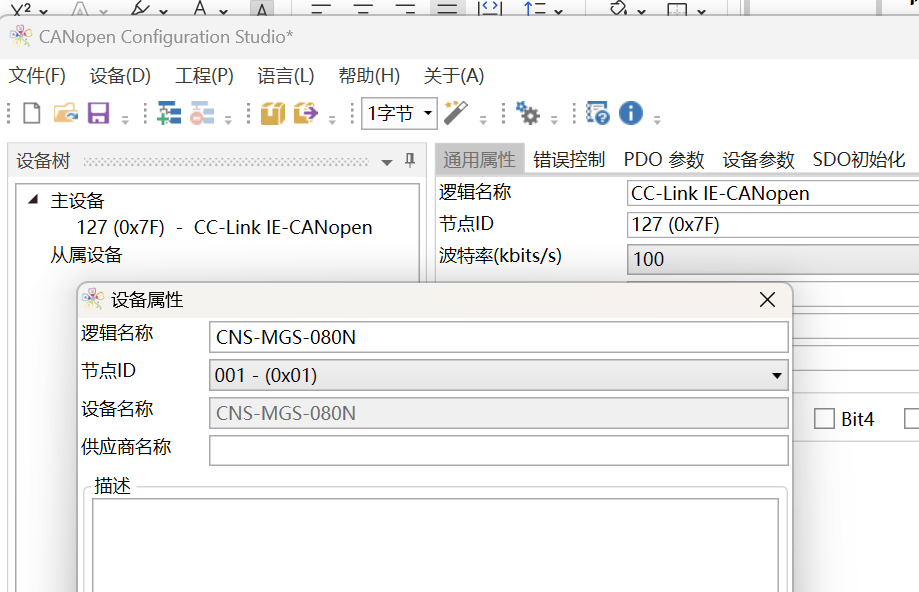
Task: Click the CANopen Configuration Studio title icon
Action: [21, 36]
